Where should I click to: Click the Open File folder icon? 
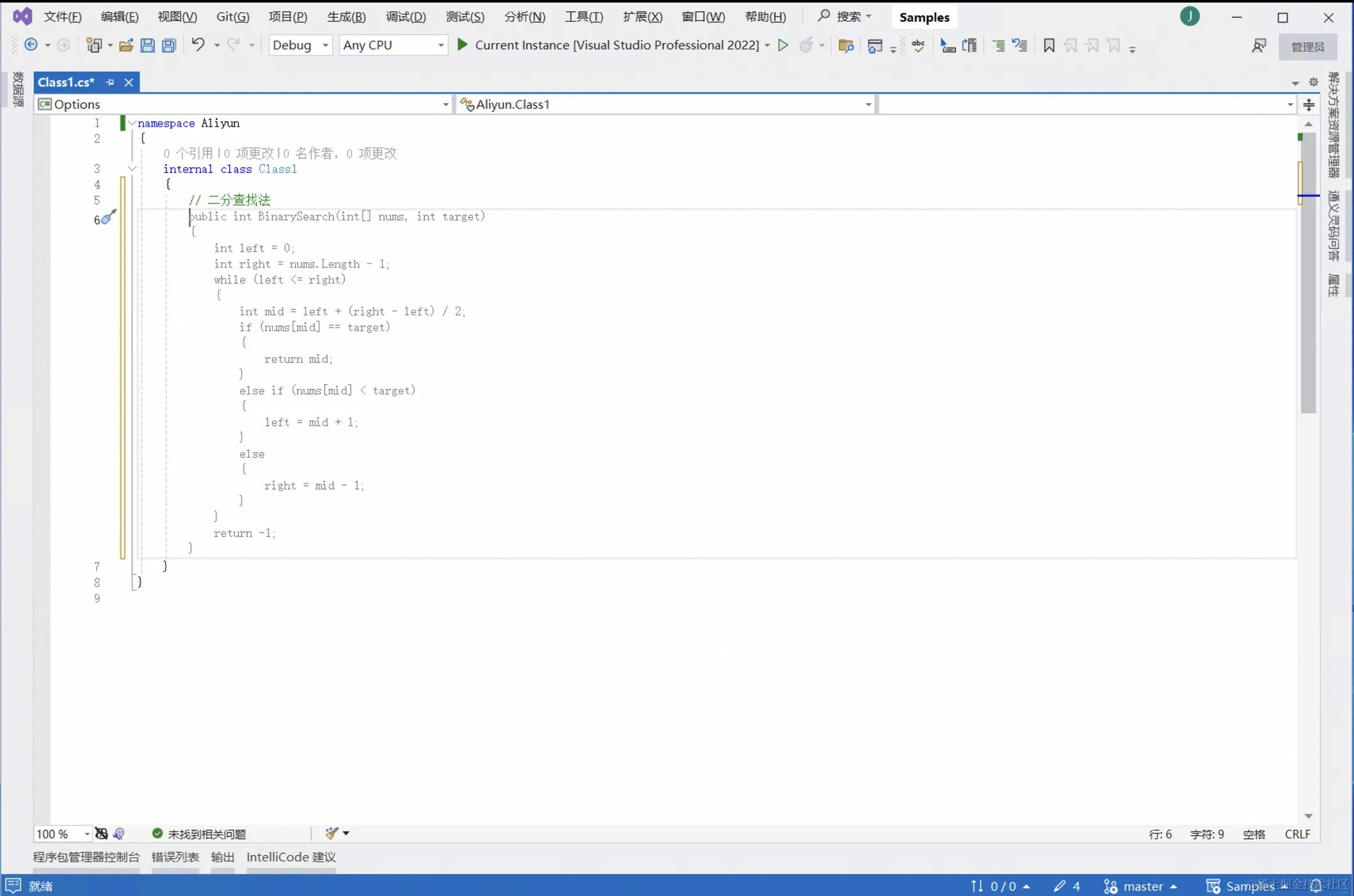(x=126, y=45)
